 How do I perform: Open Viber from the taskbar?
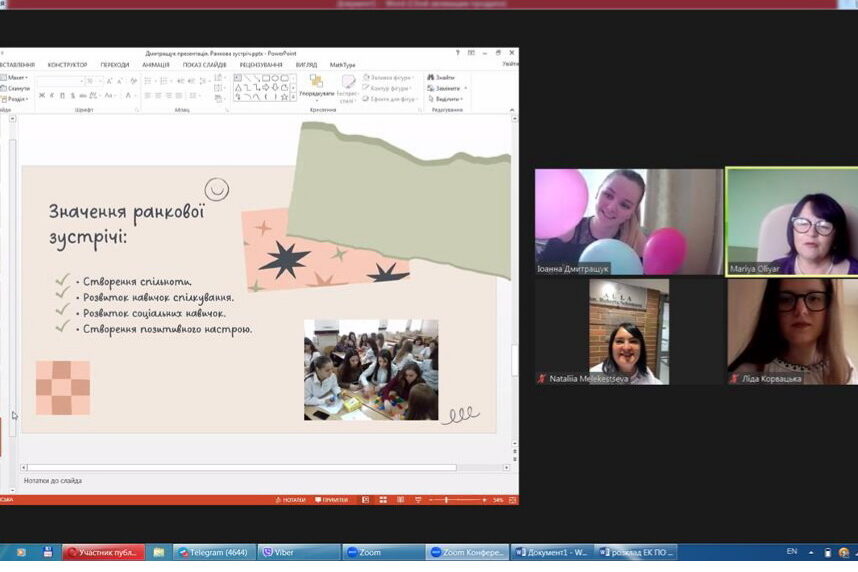tap(299, 552)
